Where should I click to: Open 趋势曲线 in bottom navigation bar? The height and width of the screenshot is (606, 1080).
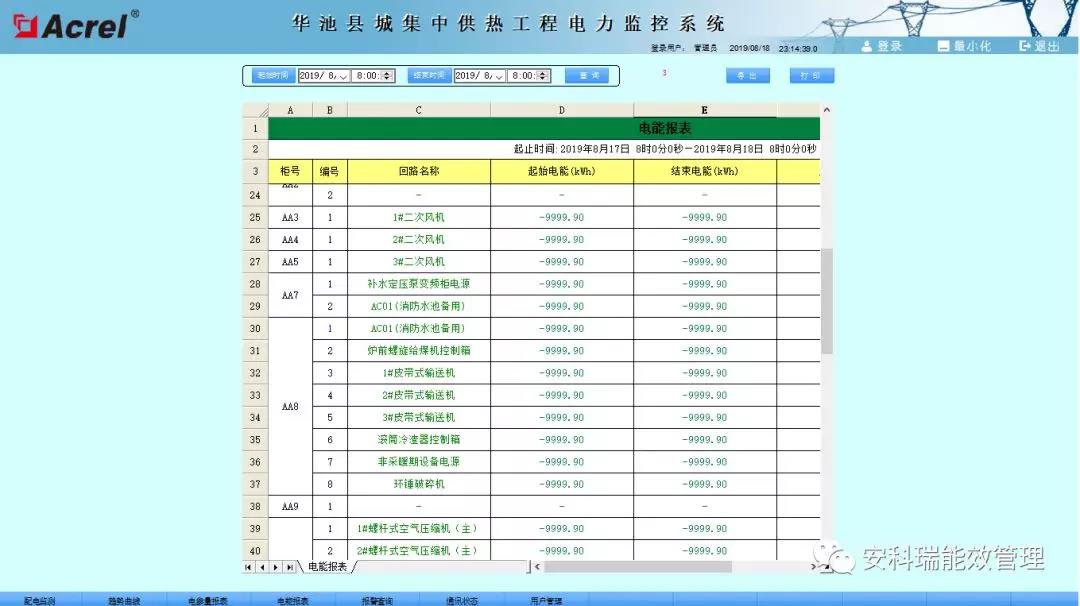pos(124,600)
